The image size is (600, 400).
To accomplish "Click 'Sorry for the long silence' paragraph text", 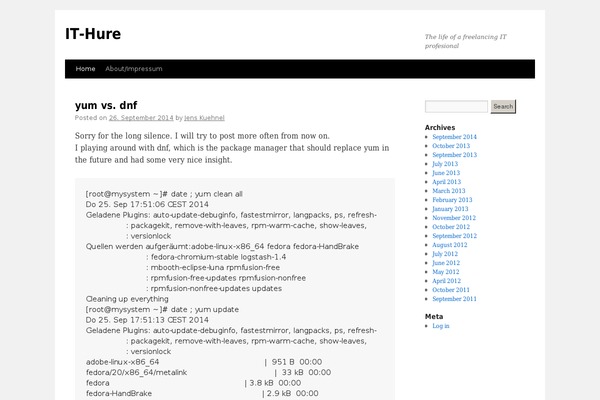I will click(202, 136).
